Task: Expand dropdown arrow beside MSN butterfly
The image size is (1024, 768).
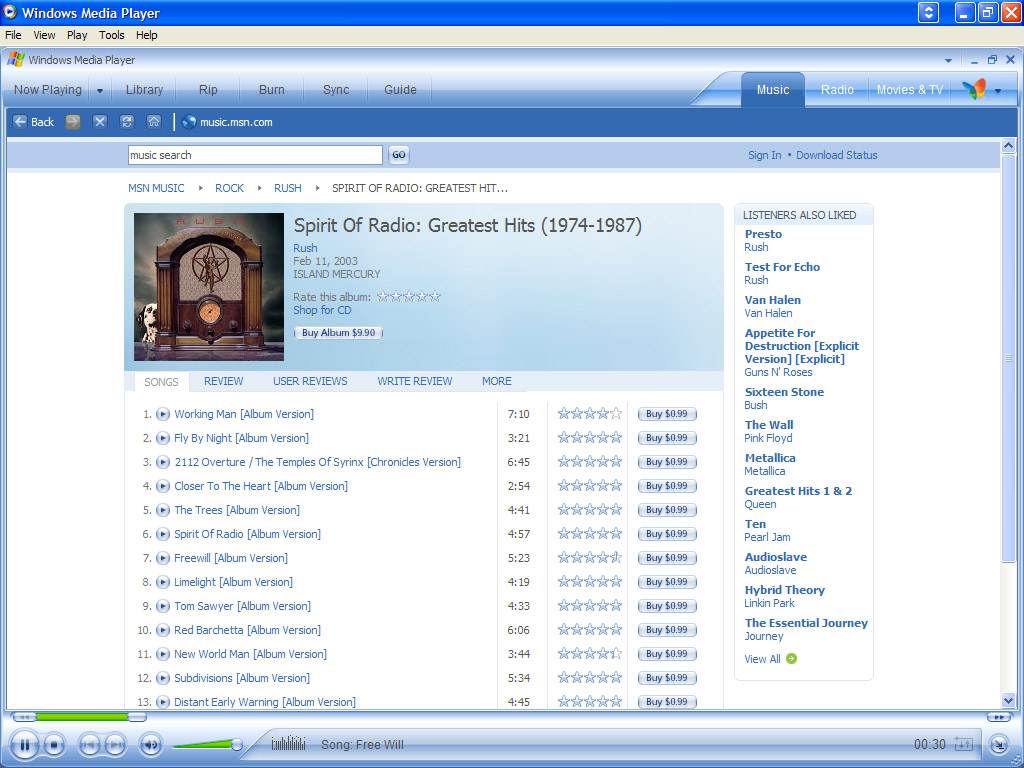Action: click(x=997, y=91)
